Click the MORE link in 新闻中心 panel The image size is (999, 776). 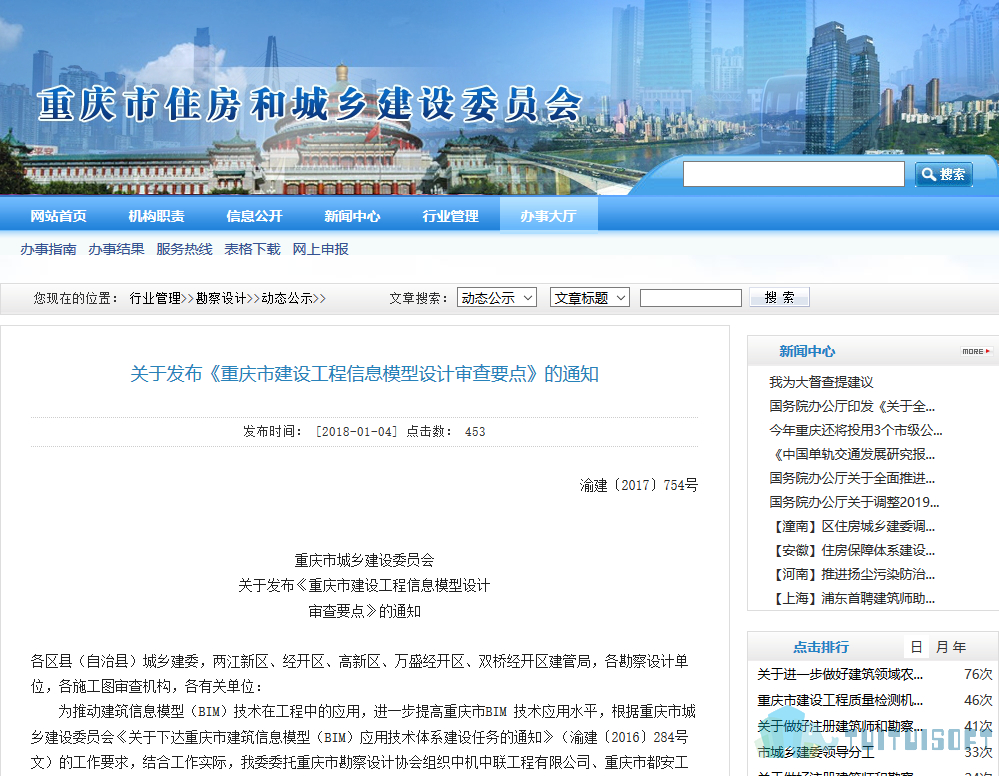(x=977, y=351)
